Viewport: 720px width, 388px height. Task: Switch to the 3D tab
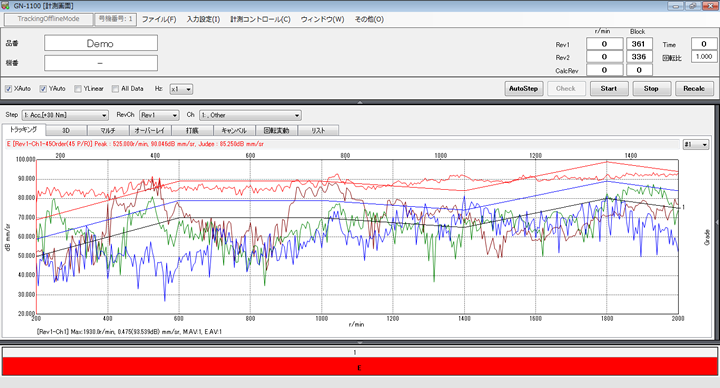(66, 130)
